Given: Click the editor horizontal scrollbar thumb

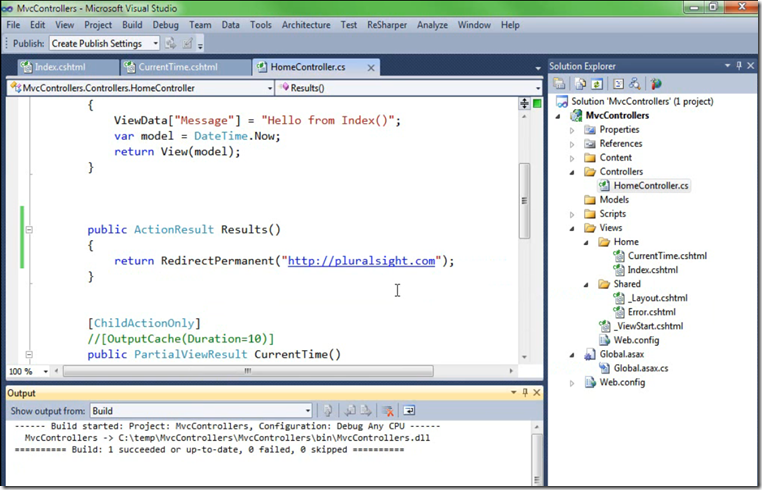Looking at the screenshot, I should click(x=248, y=371).
